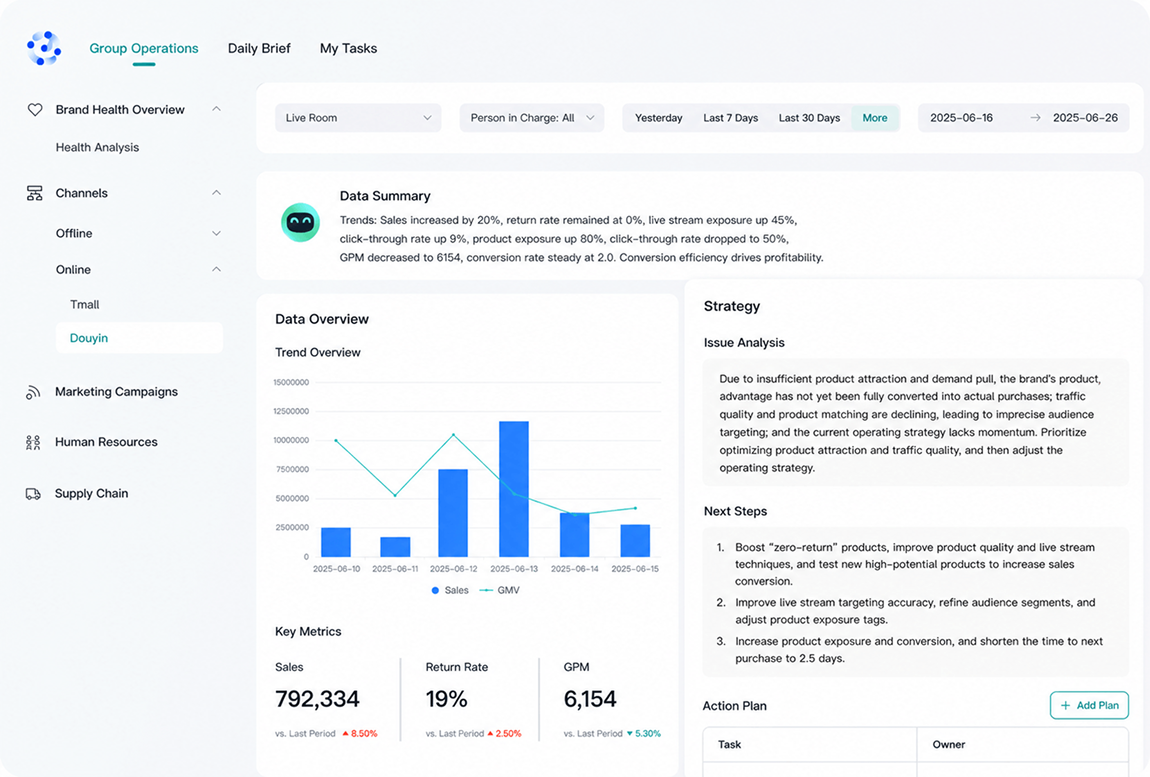Screen dimensions: 1150x777
Task: Toggle the Sales series in chart legend
Action: coord(450,590)
